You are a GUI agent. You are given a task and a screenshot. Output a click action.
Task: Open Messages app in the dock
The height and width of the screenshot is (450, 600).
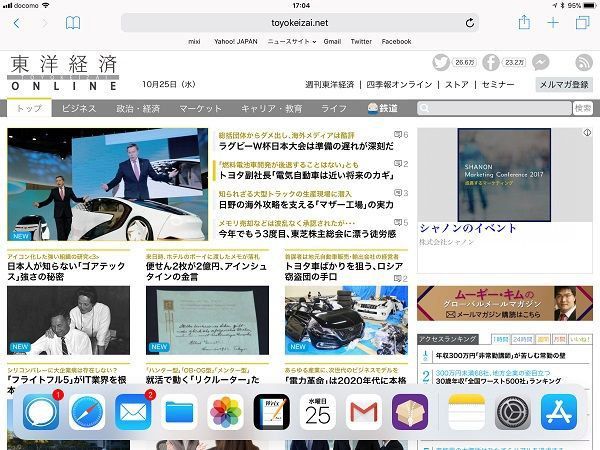[41, 412]
